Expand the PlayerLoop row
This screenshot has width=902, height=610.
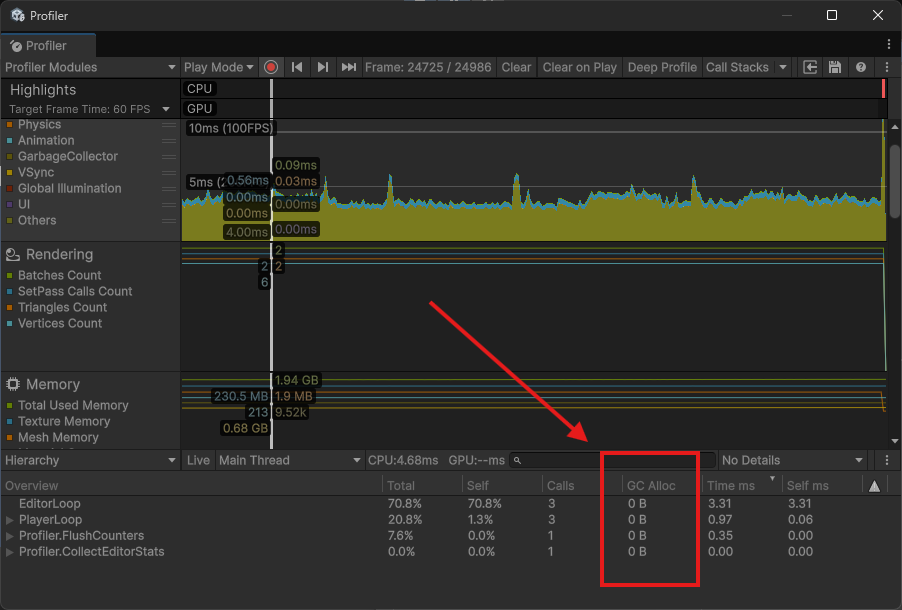(x=10, y=520)
